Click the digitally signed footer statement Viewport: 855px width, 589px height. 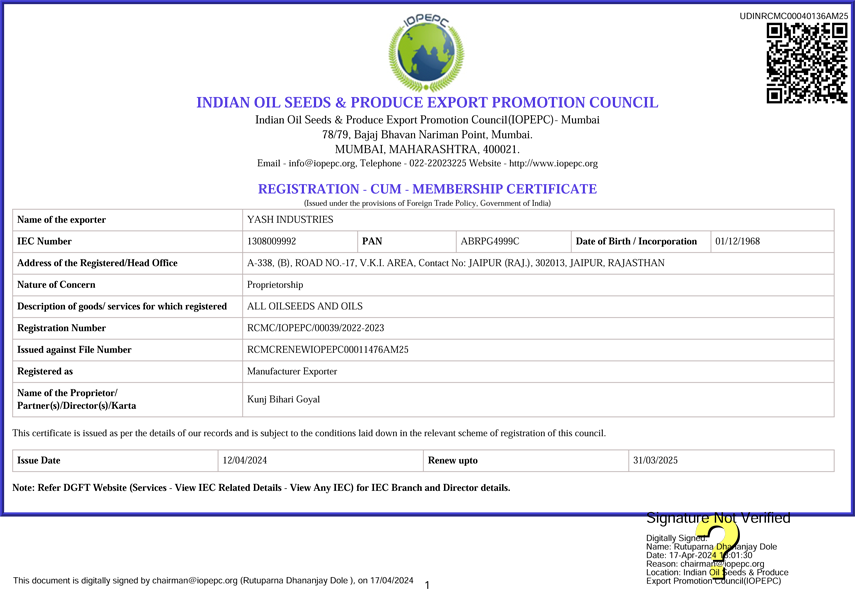[x=213, y=580]
